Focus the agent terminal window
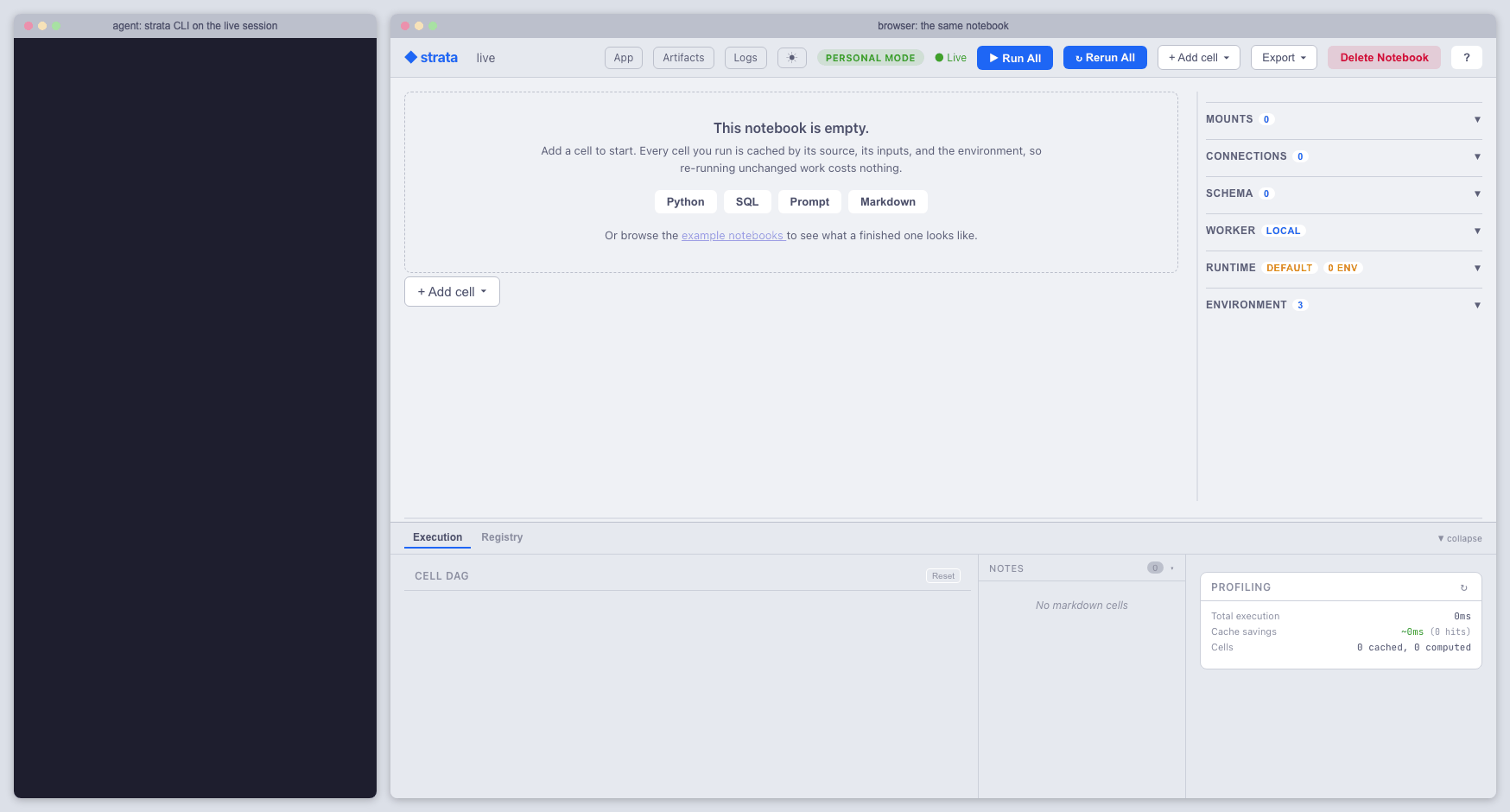Viewport: 1510px width, 812px height. tap(195, 417)
